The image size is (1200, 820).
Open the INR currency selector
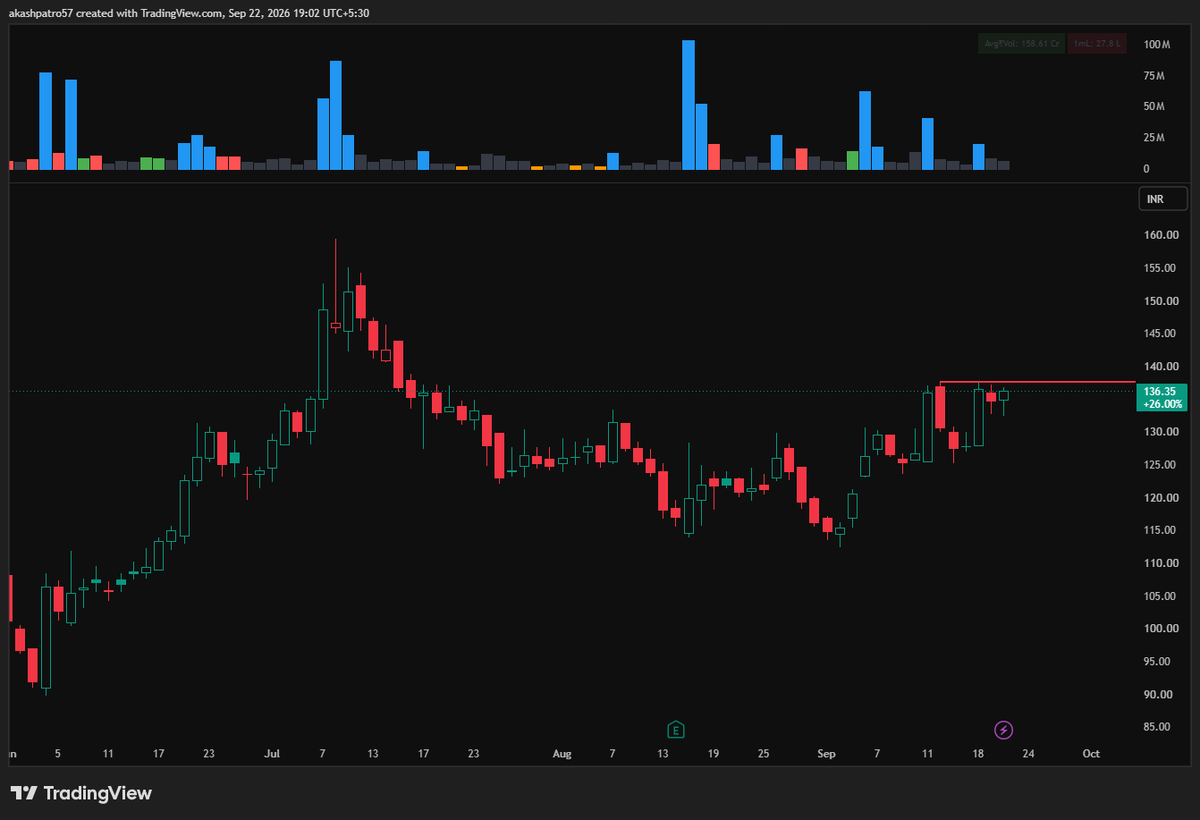(1162, 199)
